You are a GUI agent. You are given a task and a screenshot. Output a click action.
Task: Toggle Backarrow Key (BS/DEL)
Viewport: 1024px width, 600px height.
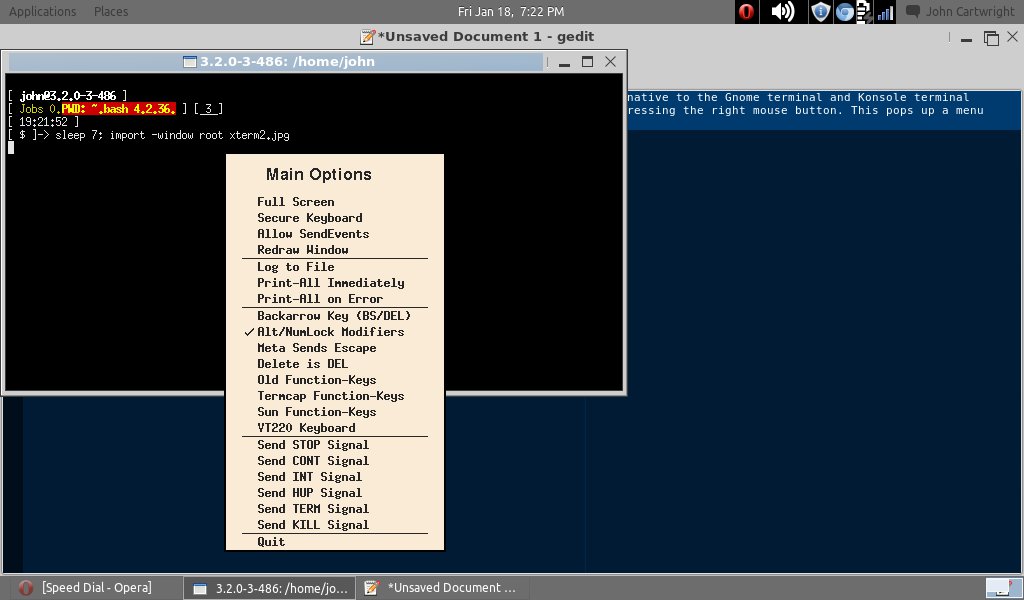click(x=334, y=316)
